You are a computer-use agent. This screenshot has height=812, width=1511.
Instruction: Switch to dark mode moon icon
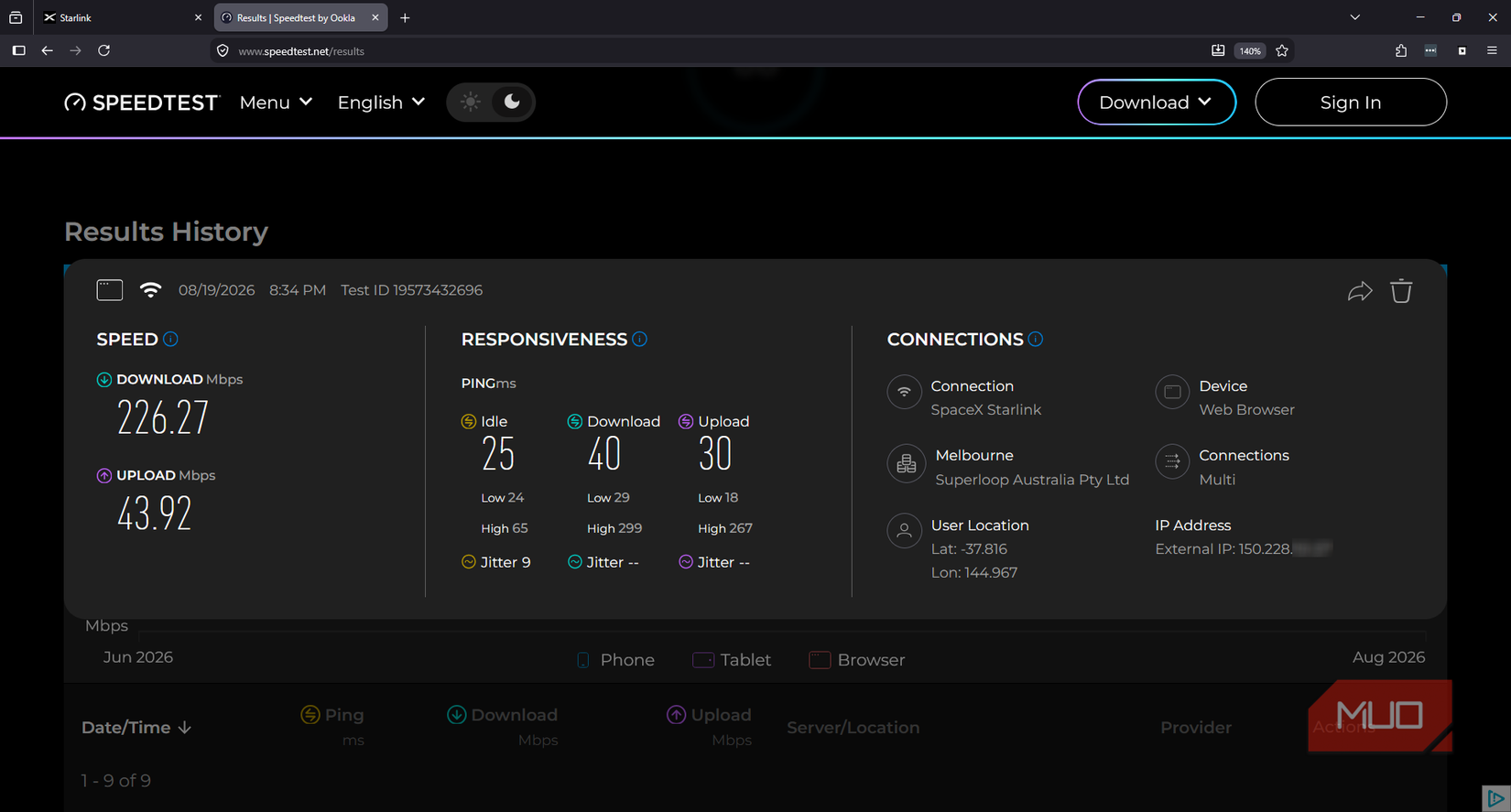(512, 102)
